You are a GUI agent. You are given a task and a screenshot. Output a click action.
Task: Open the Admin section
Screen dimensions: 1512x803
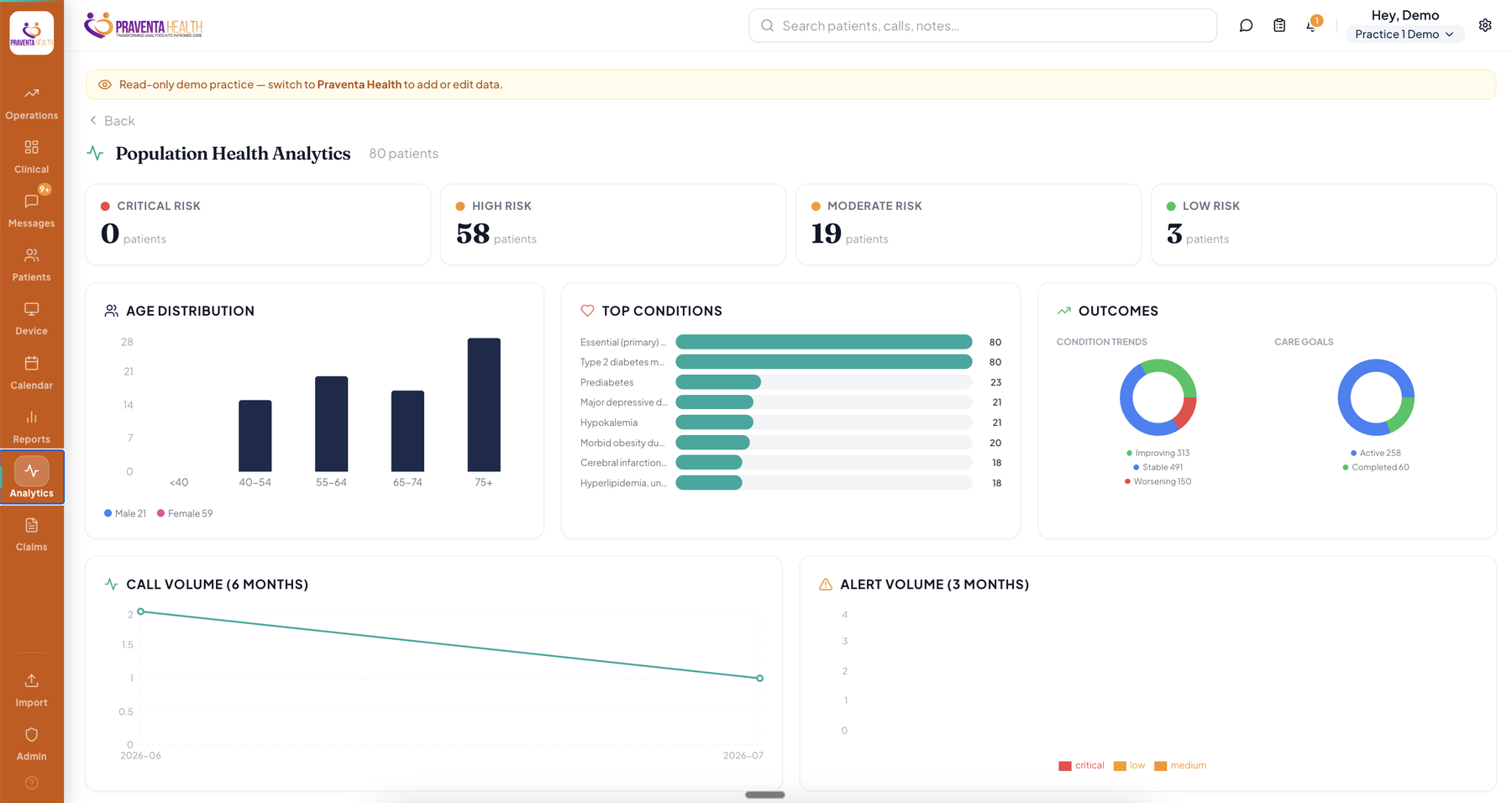click(31, 744)
